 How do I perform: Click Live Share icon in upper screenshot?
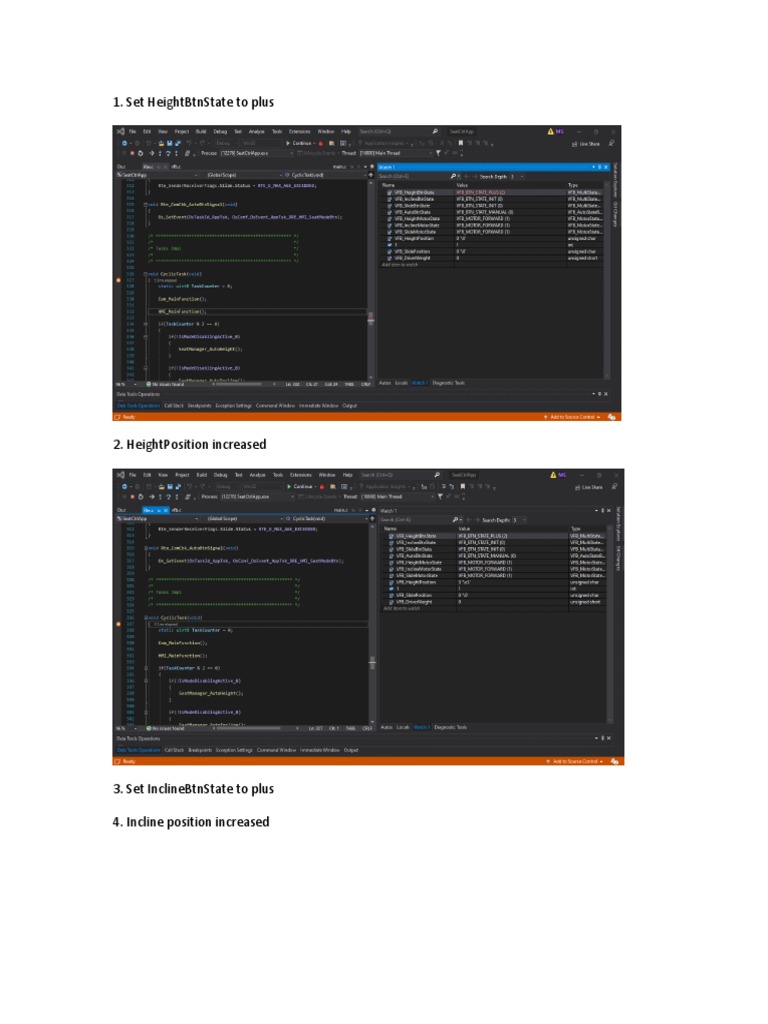point(590,143)
